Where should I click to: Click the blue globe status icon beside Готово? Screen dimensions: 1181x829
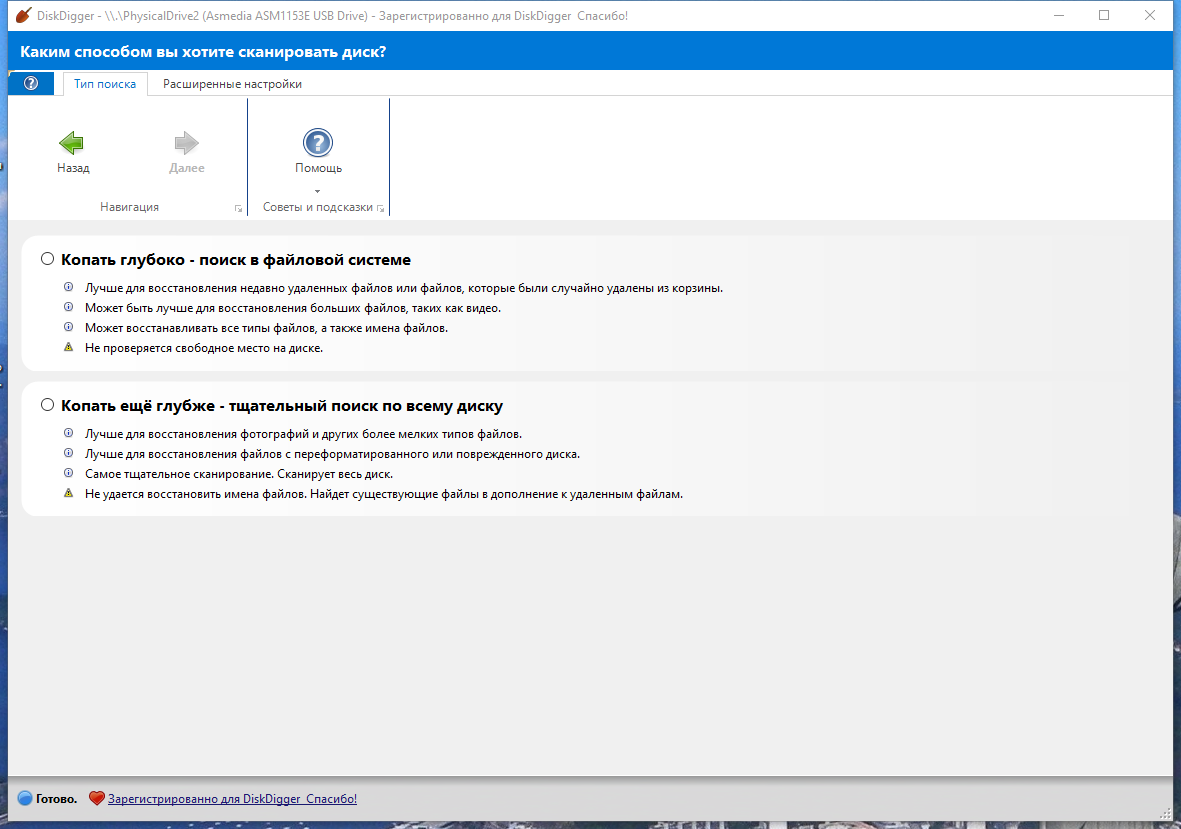[x=25, y=798]
